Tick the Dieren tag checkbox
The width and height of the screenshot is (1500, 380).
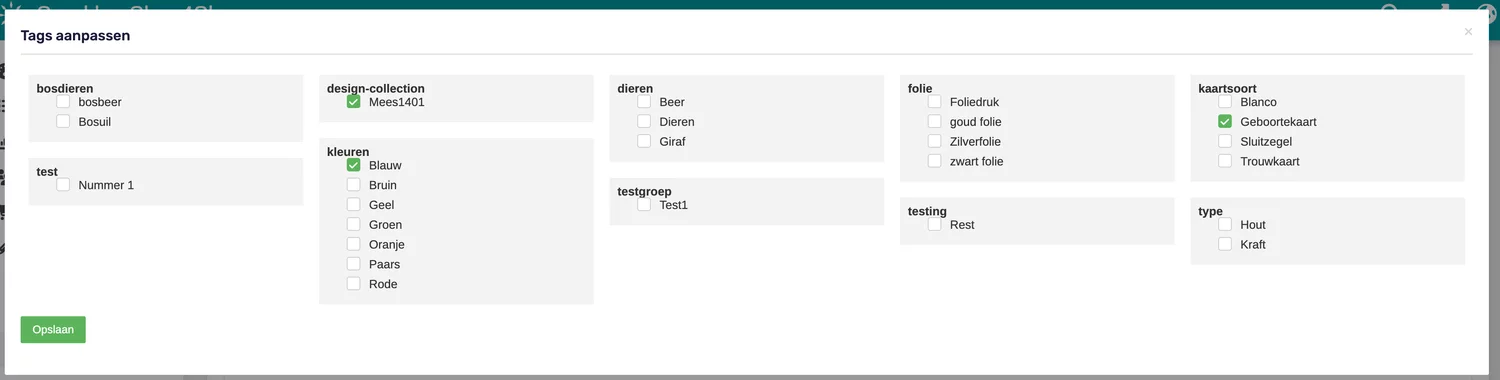644,122
